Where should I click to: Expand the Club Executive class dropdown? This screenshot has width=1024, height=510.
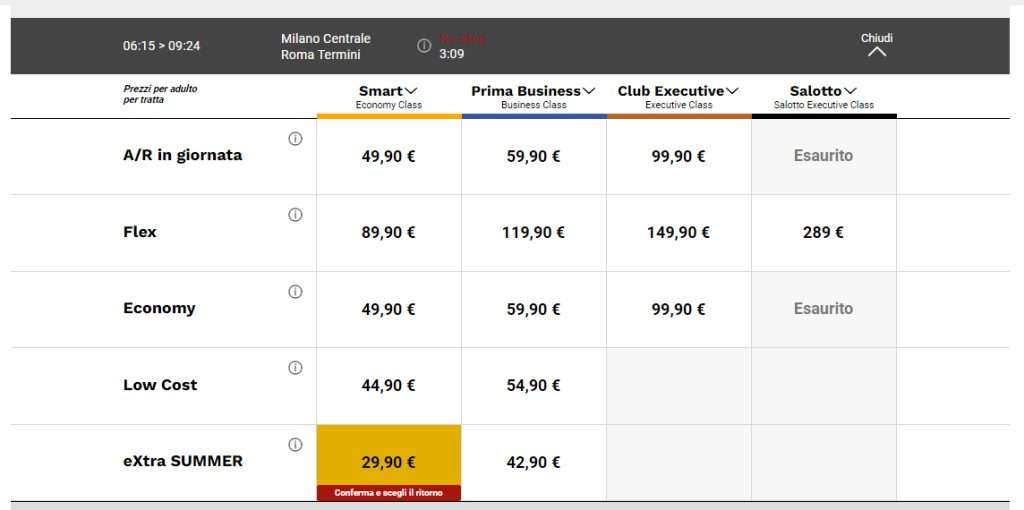[x=678, y=91]
